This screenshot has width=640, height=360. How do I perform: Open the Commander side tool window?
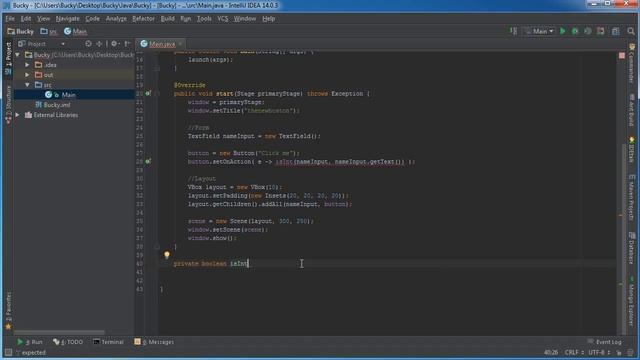pos(632,63)
